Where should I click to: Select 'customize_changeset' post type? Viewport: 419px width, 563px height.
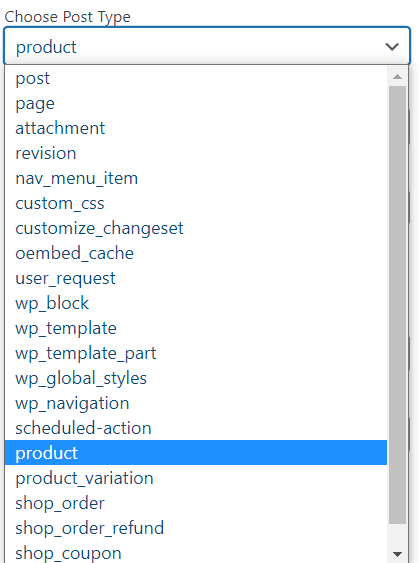point(196,228)
